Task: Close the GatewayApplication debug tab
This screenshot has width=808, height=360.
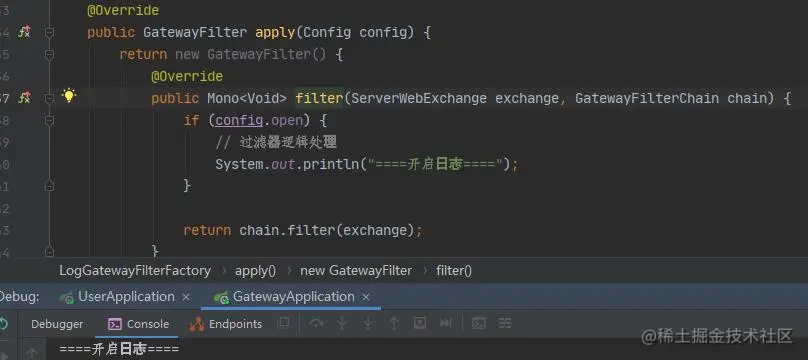Action: pos(366,298)
